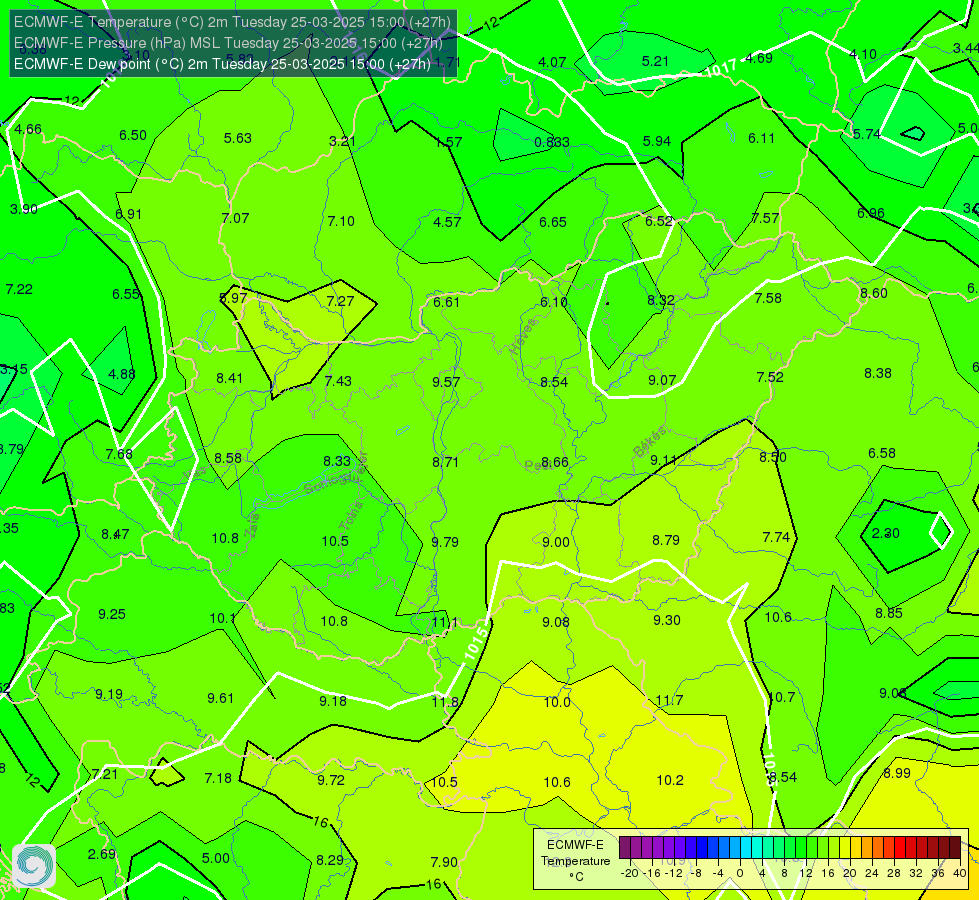Click the dew point value 10.7
The image size is (979, 900).
click(781, 697)
